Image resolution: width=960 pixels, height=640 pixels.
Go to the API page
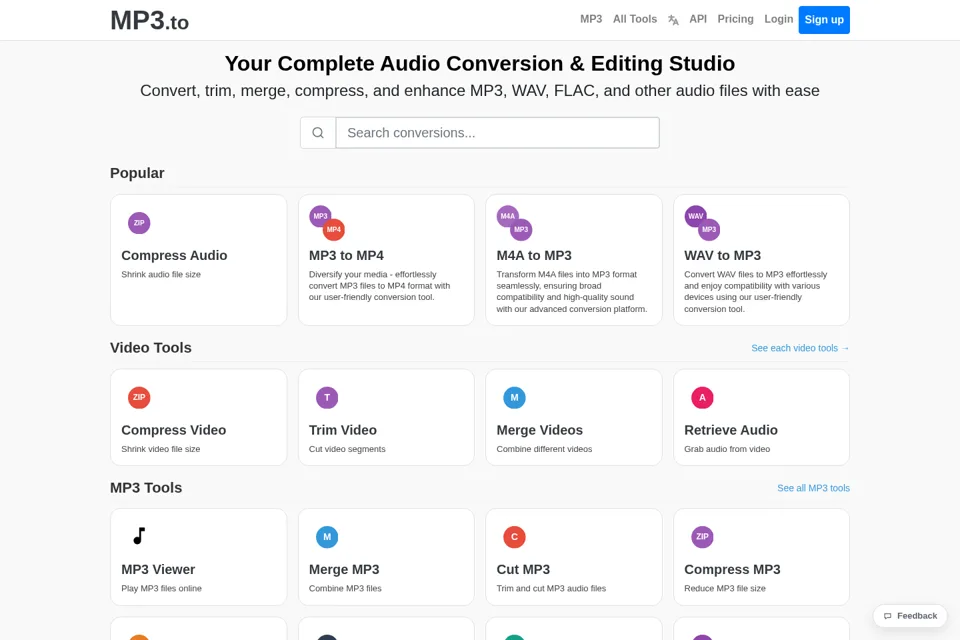coord(698,20)
